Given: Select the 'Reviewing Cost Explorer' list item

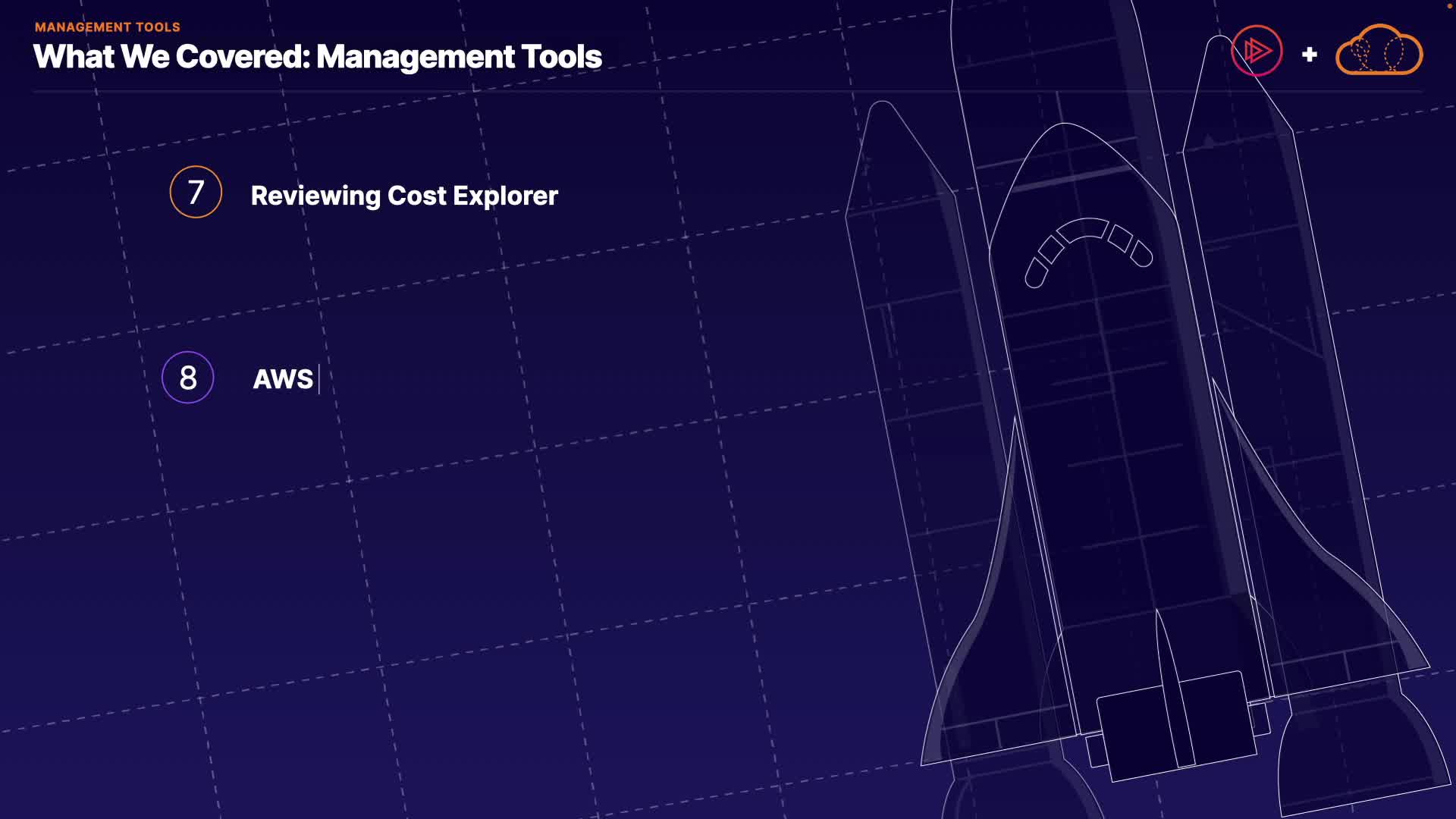Looking at the screenshot, I should [404, 196].
